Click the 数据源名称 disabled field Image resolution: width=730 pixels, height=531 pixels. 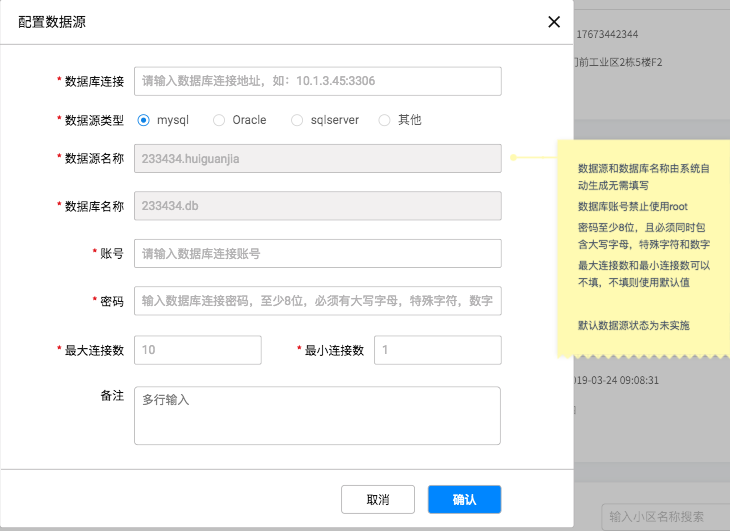pos(317,158)
